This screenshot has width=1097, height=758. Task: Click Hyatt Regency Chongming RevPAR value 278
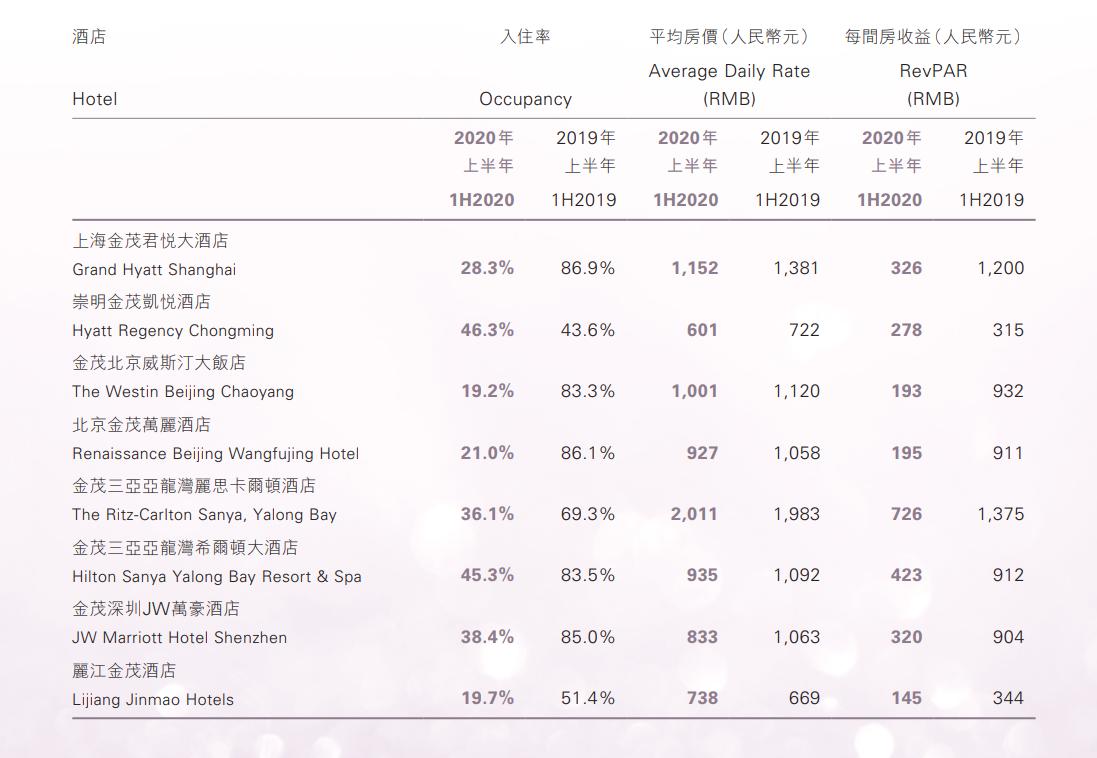(906, 330)
